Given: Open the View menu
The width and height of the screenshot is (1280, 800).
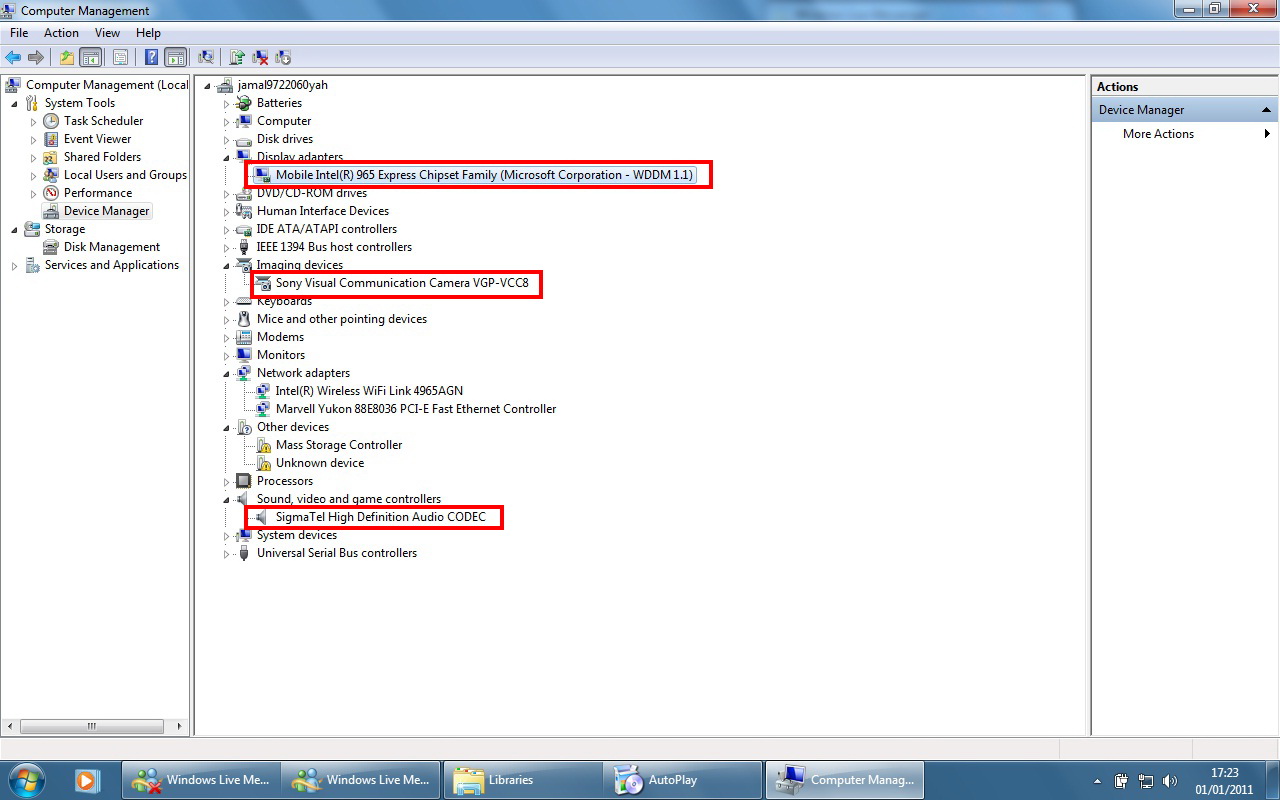Looking at the screenshot, I should tap(107, 33).
